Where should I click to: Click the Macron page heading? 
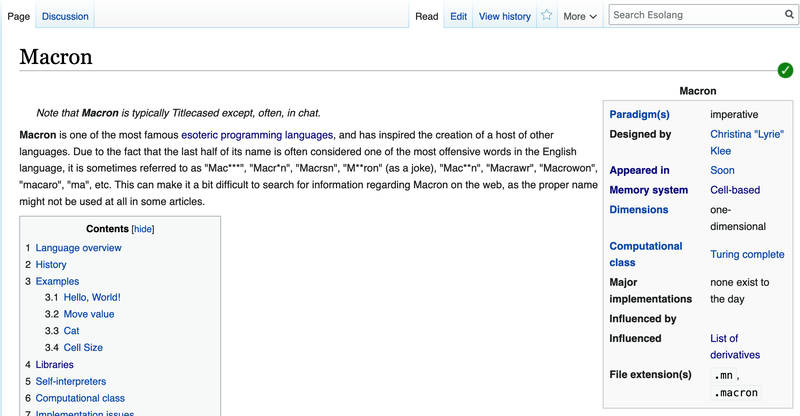click(56, 57)
